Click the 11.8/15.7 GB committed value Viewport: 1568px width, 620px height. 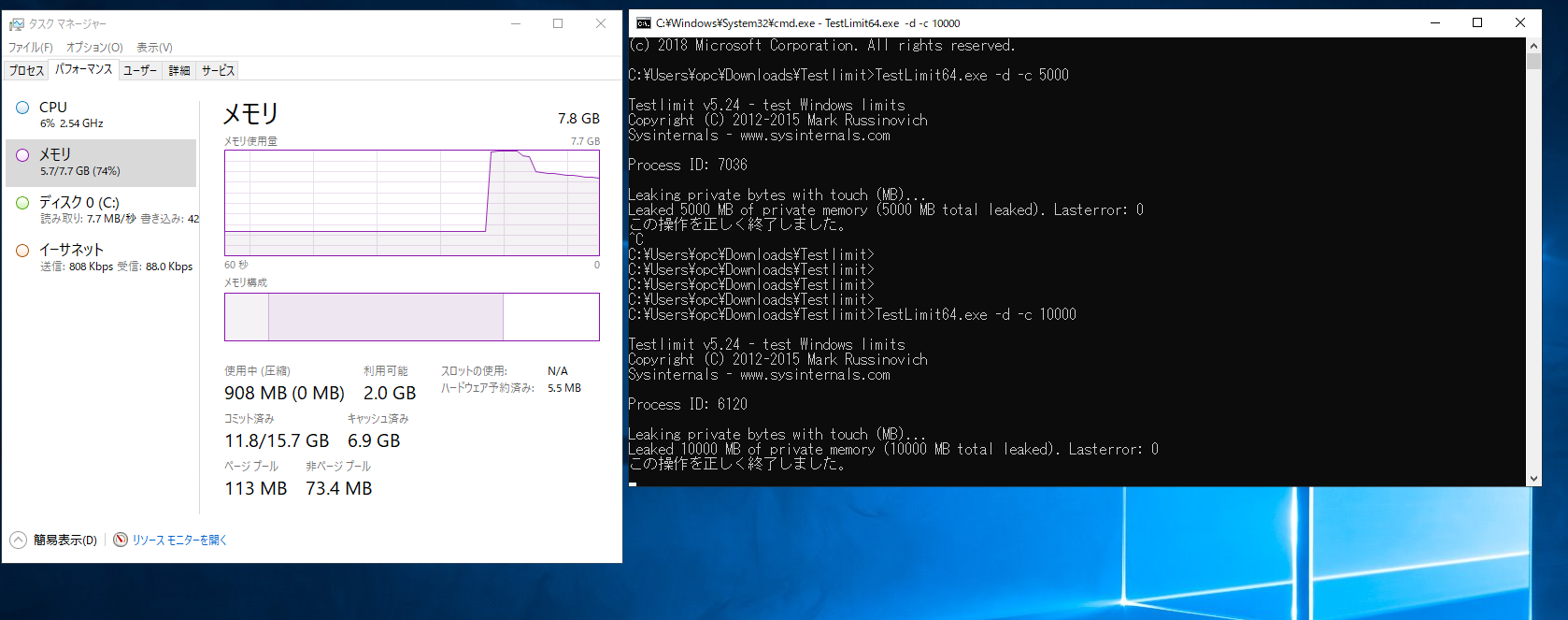(x=277, y=441)
